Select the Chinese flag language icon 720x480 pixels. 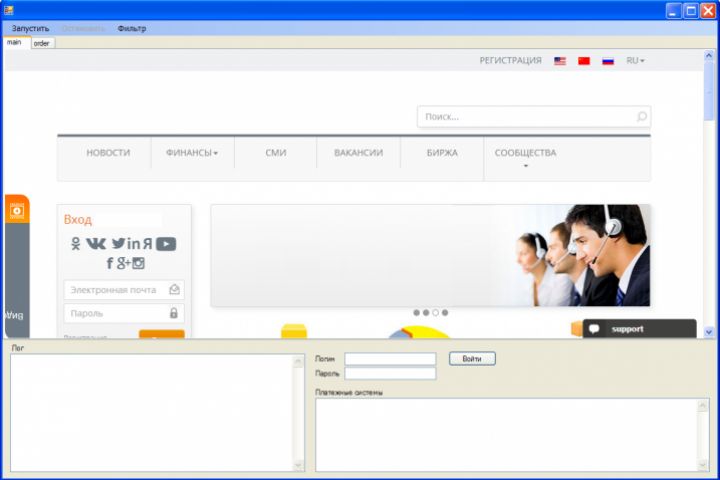[x=584, y=61]
